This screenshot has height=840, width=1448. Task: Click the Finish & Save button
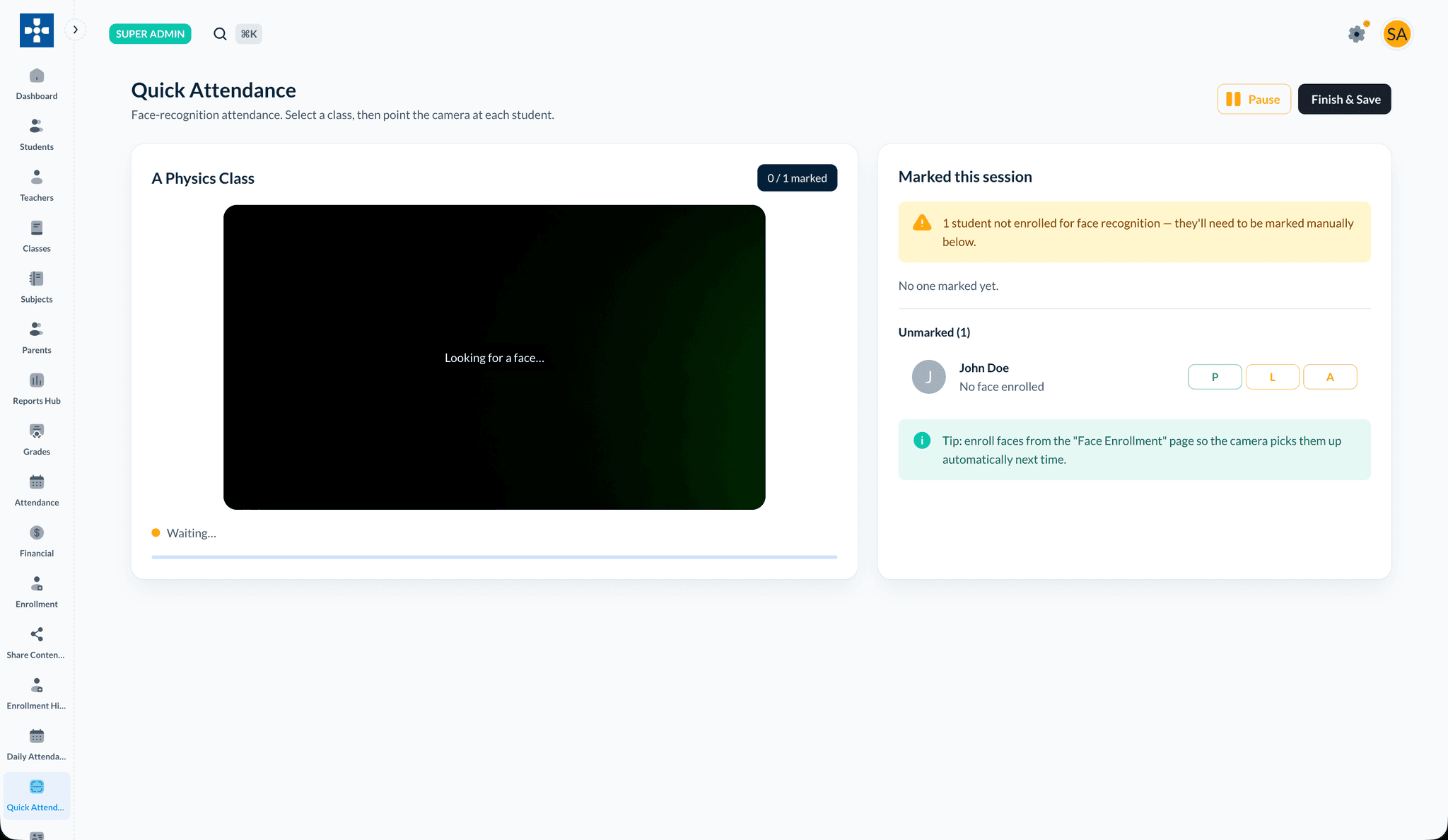pos(1345,99)
